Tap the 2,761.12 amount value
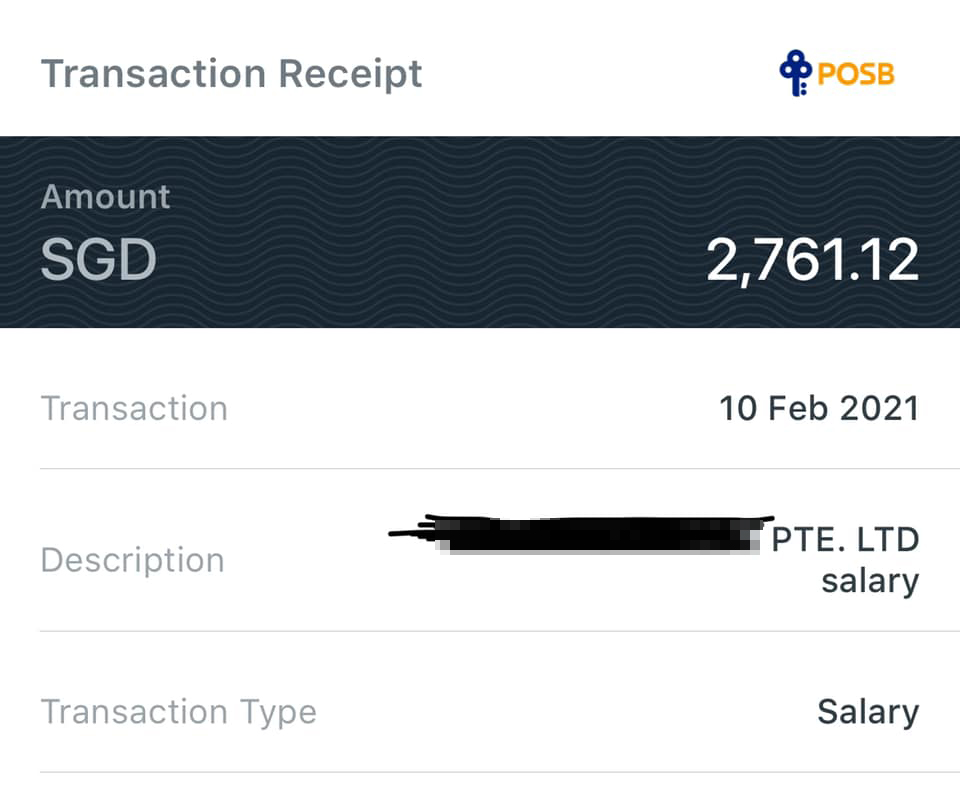 (811, 261)
